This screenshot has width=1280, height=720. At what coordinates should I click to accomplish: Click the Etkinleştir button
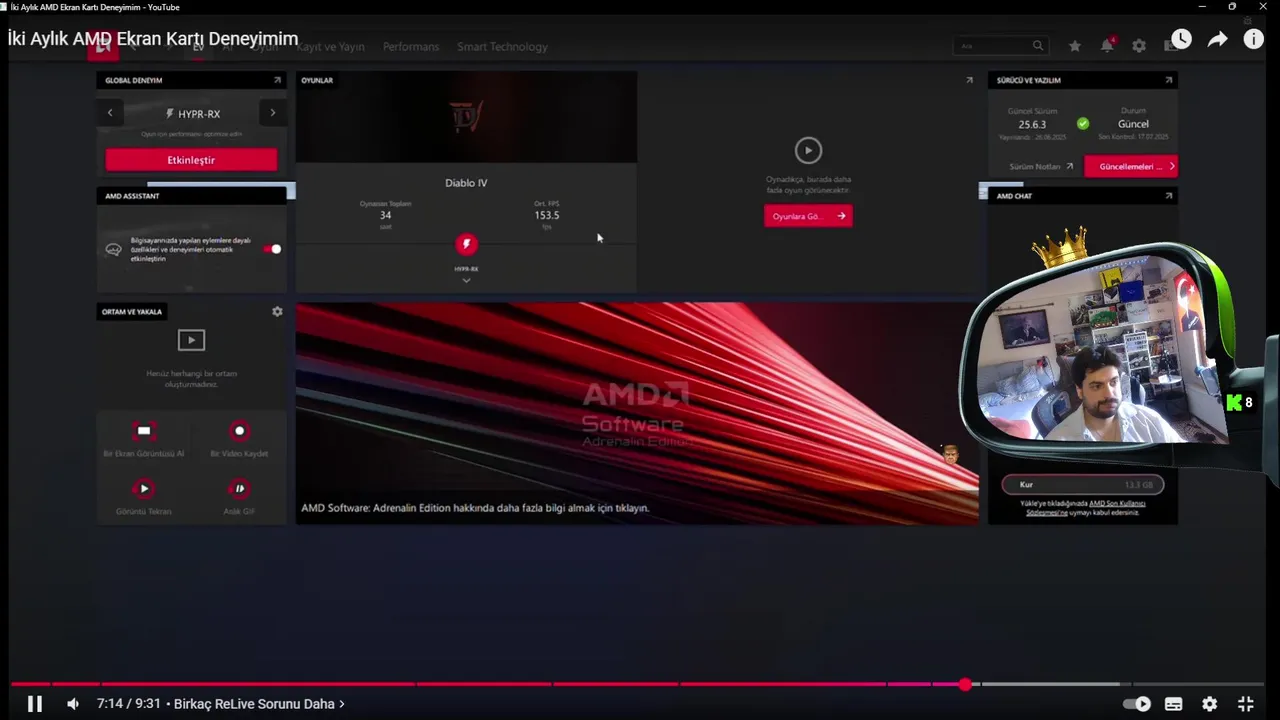[x=191, y=160]
